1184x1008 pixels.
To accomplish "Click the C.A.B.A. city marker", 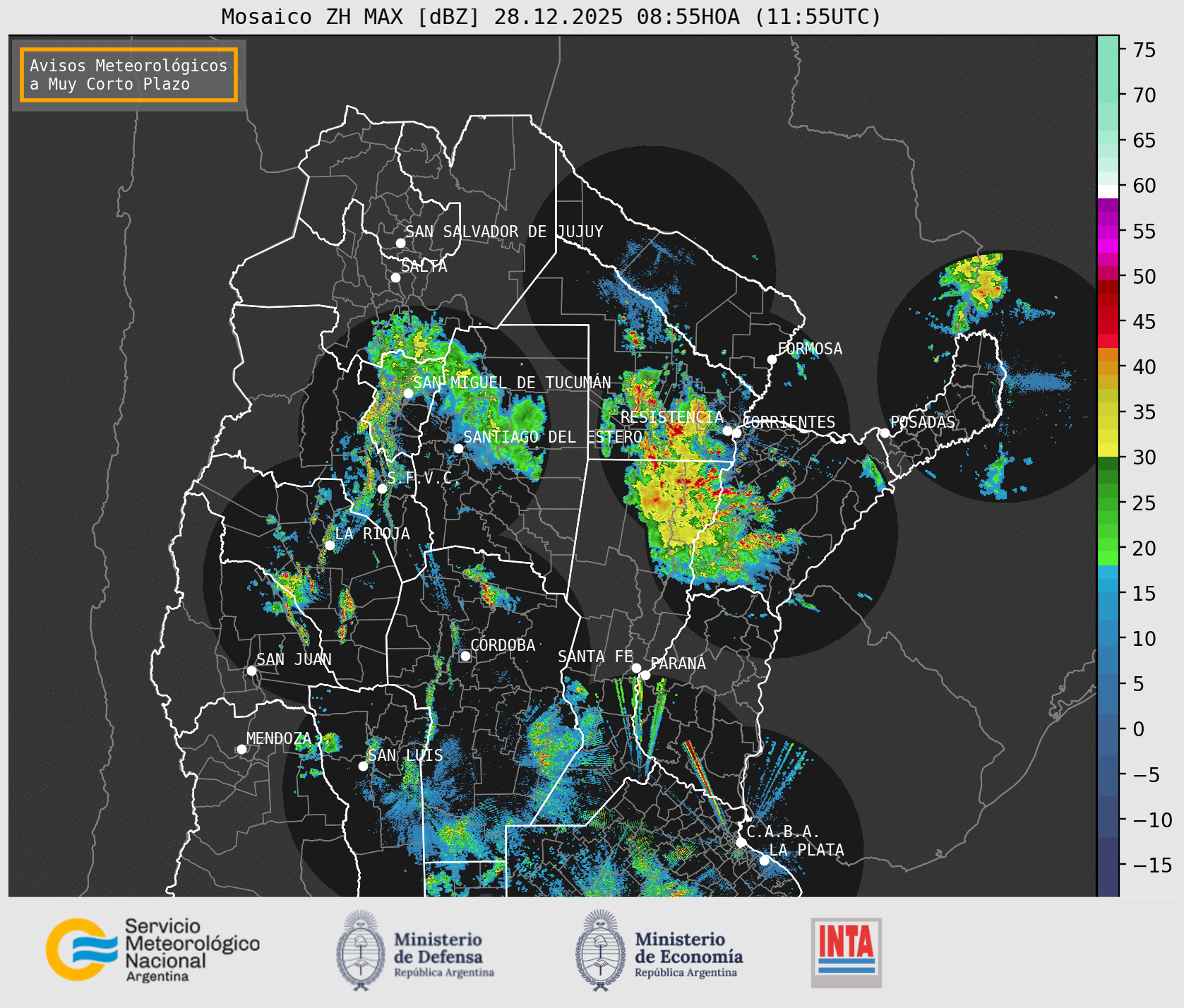I will 741,842.
